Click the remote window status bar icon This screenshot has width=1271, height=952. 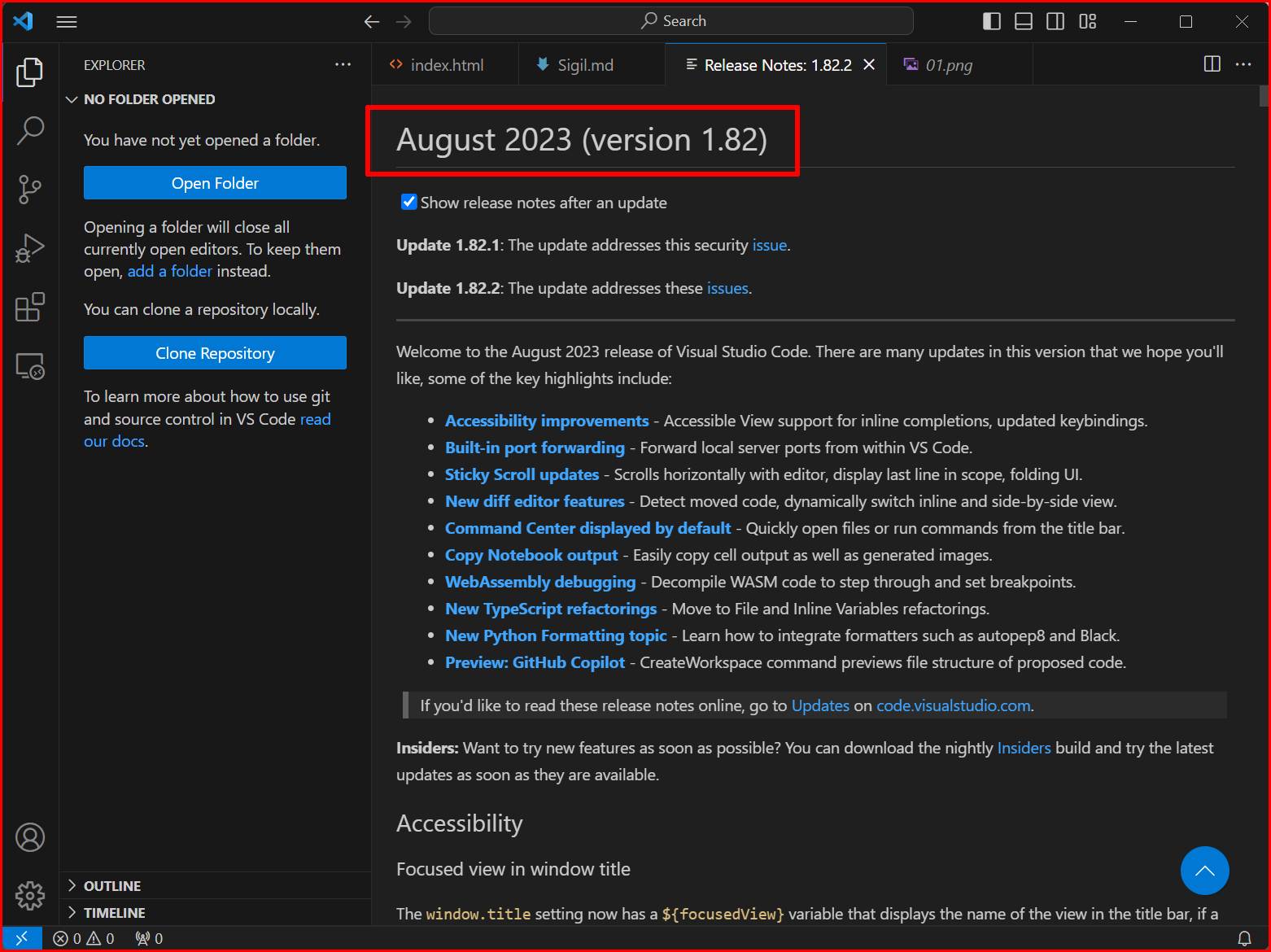(x=22, y=938)
